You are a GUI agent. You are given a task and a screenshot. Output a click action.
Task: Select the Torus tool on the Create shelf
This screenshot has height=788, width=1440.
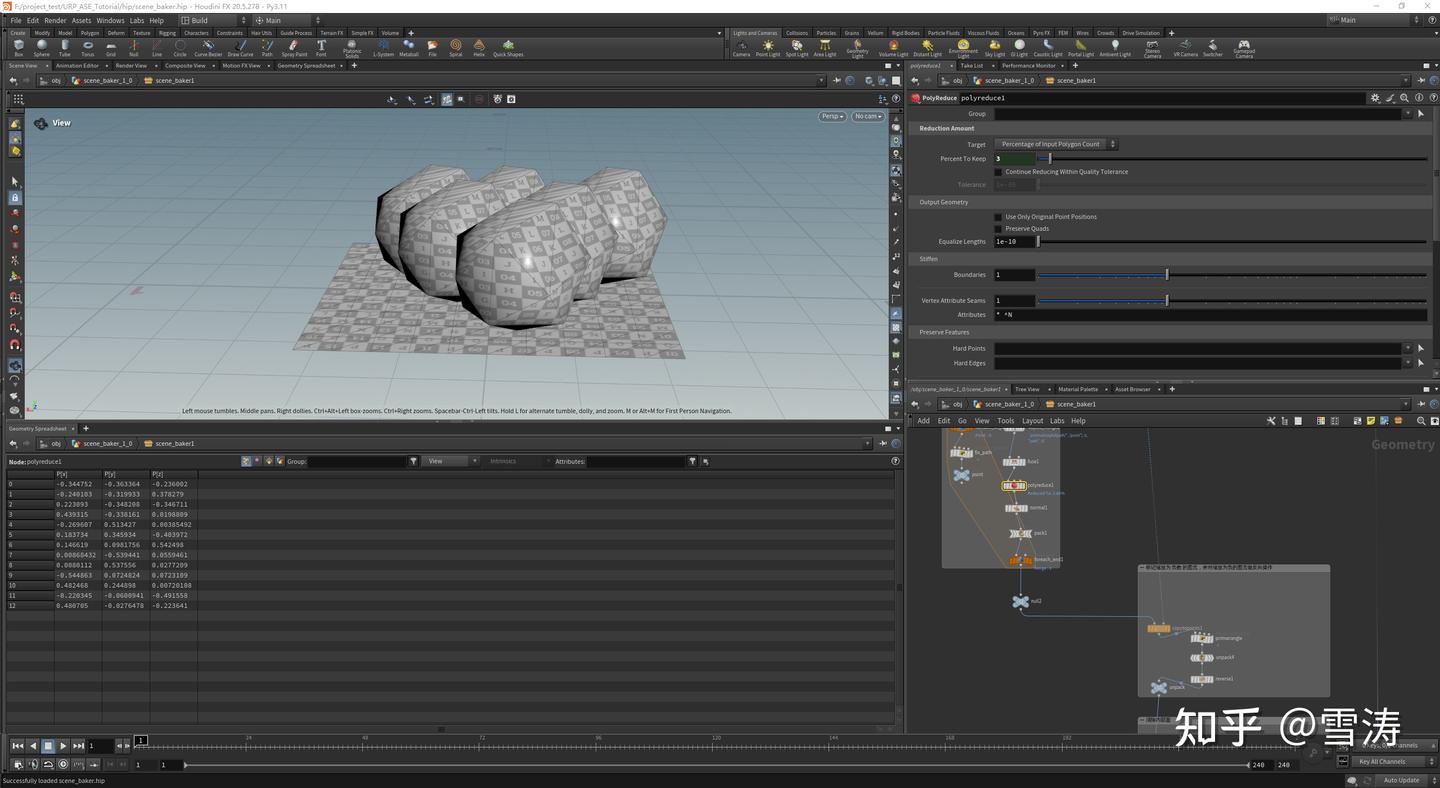[87, 46]
